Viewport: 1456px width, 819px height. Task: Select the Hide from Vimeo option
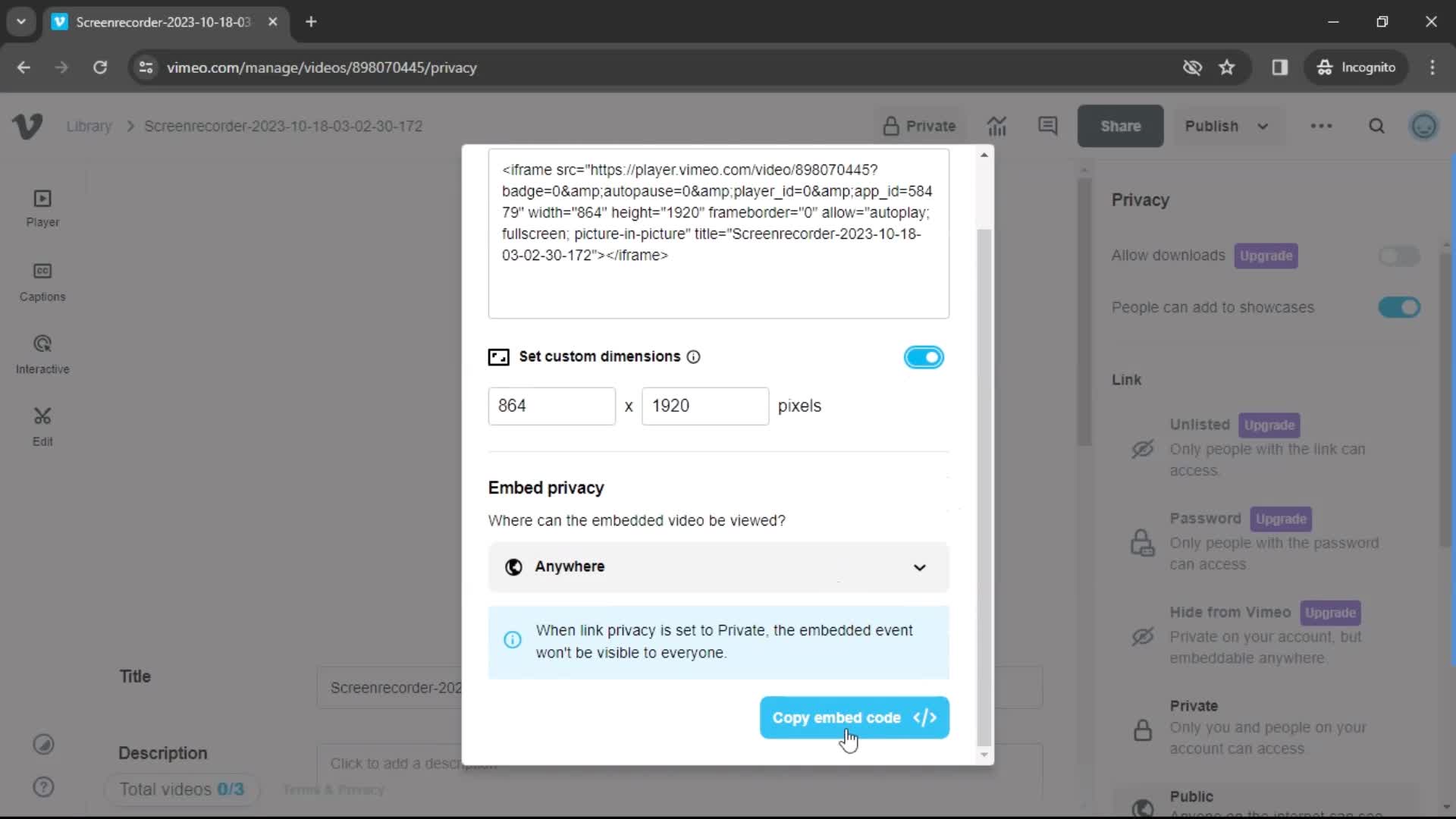[x=1266, y=635]
